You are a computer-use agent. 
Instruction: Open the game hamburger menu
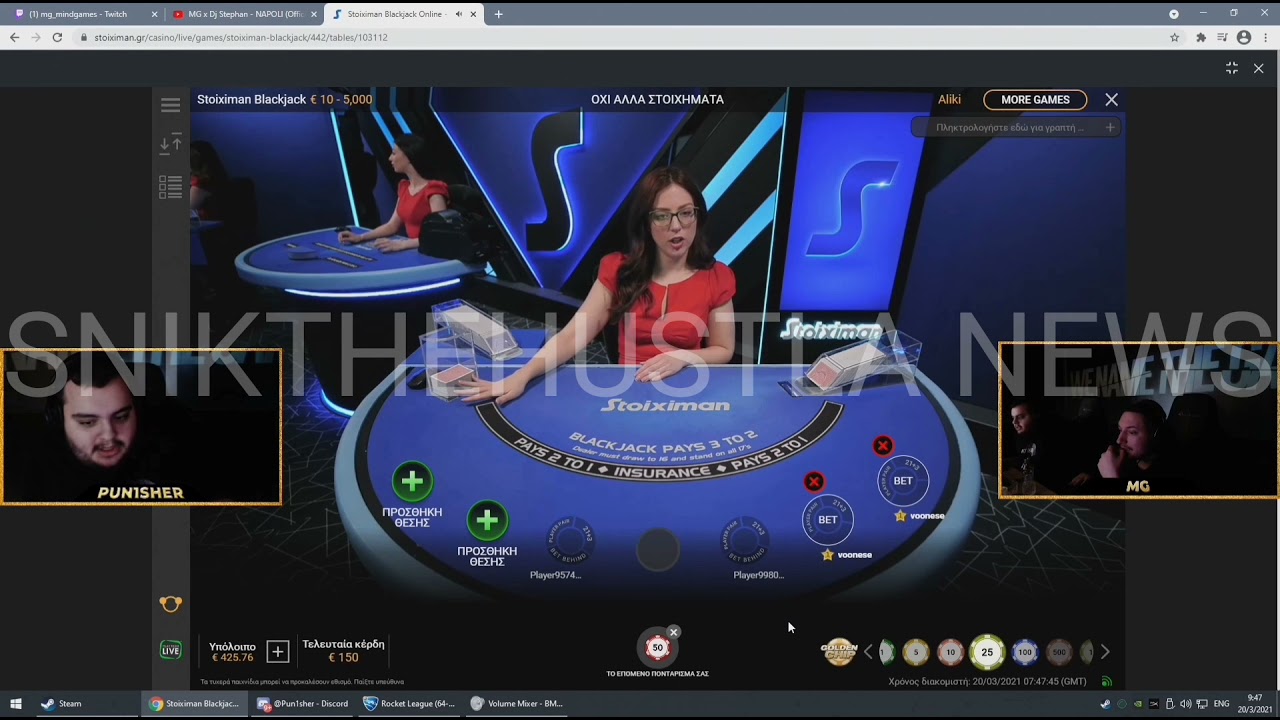(171, 104)
